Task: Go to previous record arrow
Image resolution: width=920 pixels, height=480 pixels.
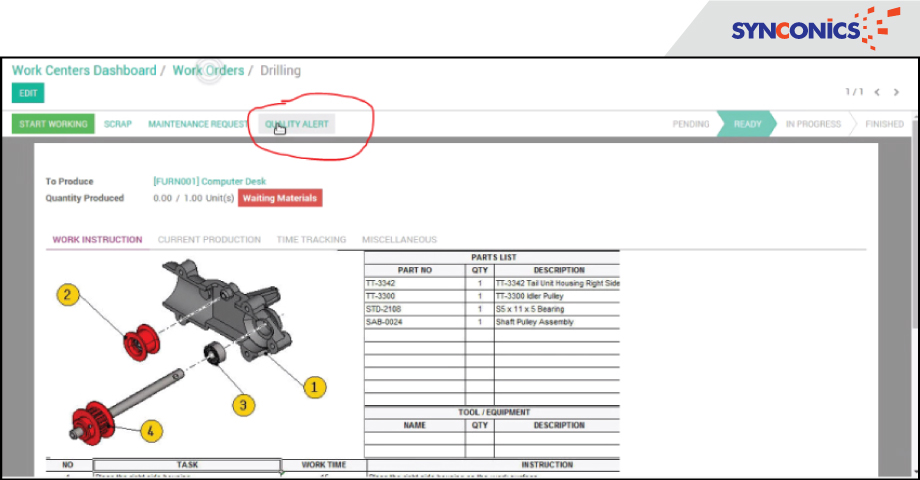Action: click(877, 92)
